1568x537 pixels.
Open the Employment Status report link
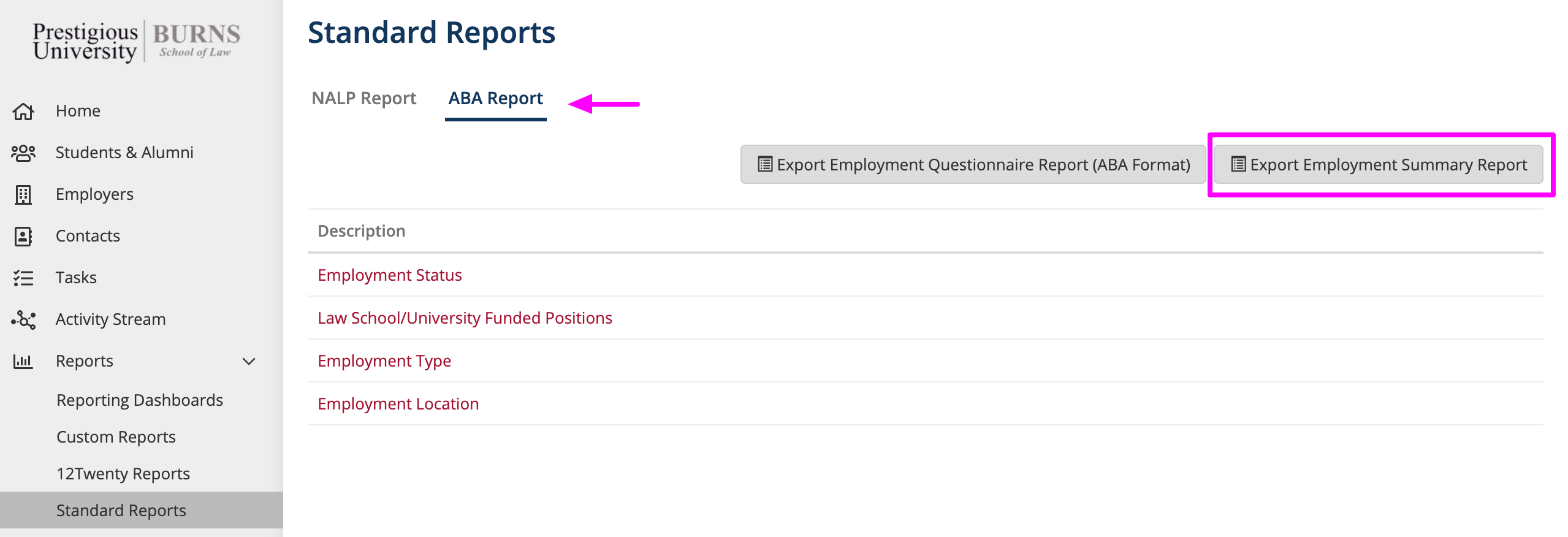pyautogui.click(x=390, y=275)
